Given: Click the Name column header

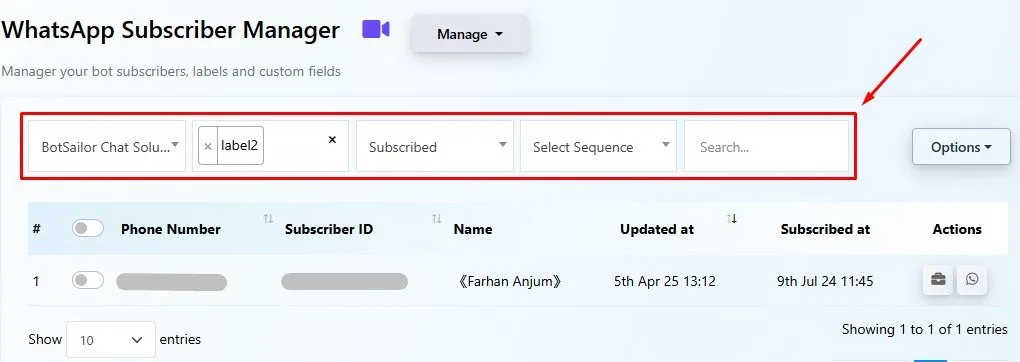Looking at the screenshot, I should (x=473, y=229).
